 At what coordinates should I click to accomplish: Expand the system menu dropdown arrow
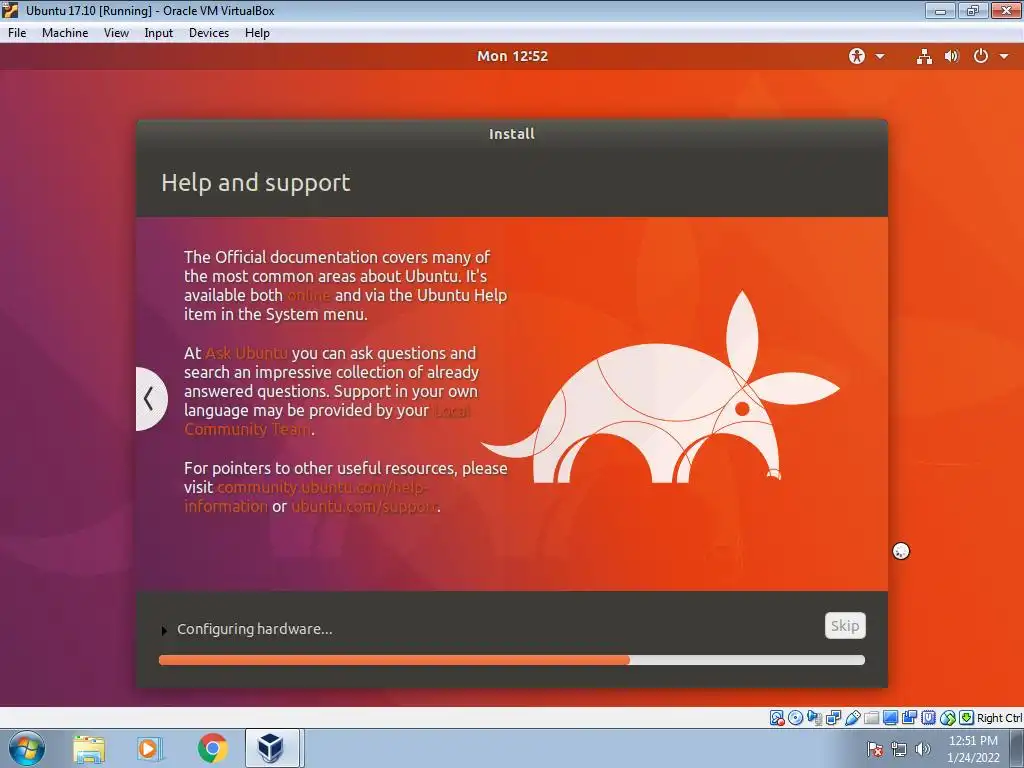pos(1004,56)
